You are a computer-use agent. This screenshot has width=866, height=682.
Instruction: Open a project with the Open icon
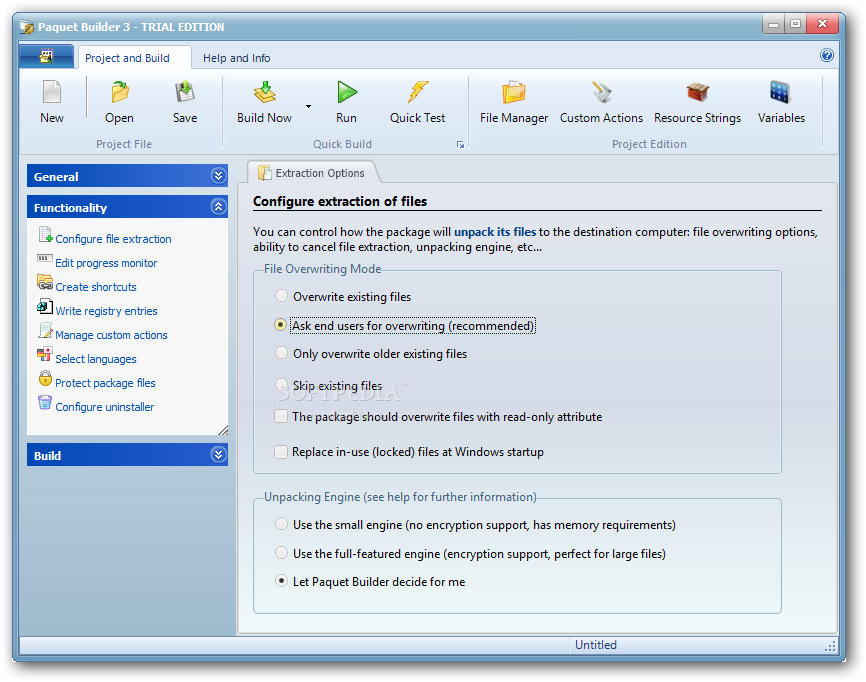[119, 92]
